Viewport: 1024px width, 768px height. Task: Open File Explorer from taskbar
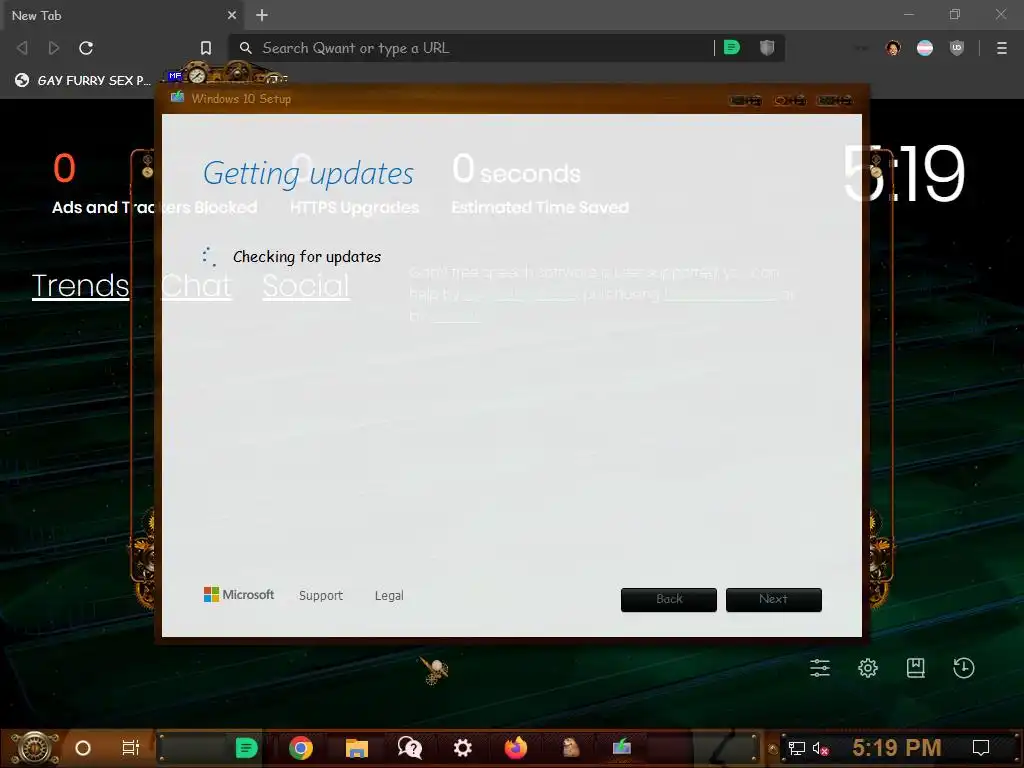[x=357, y=748]
